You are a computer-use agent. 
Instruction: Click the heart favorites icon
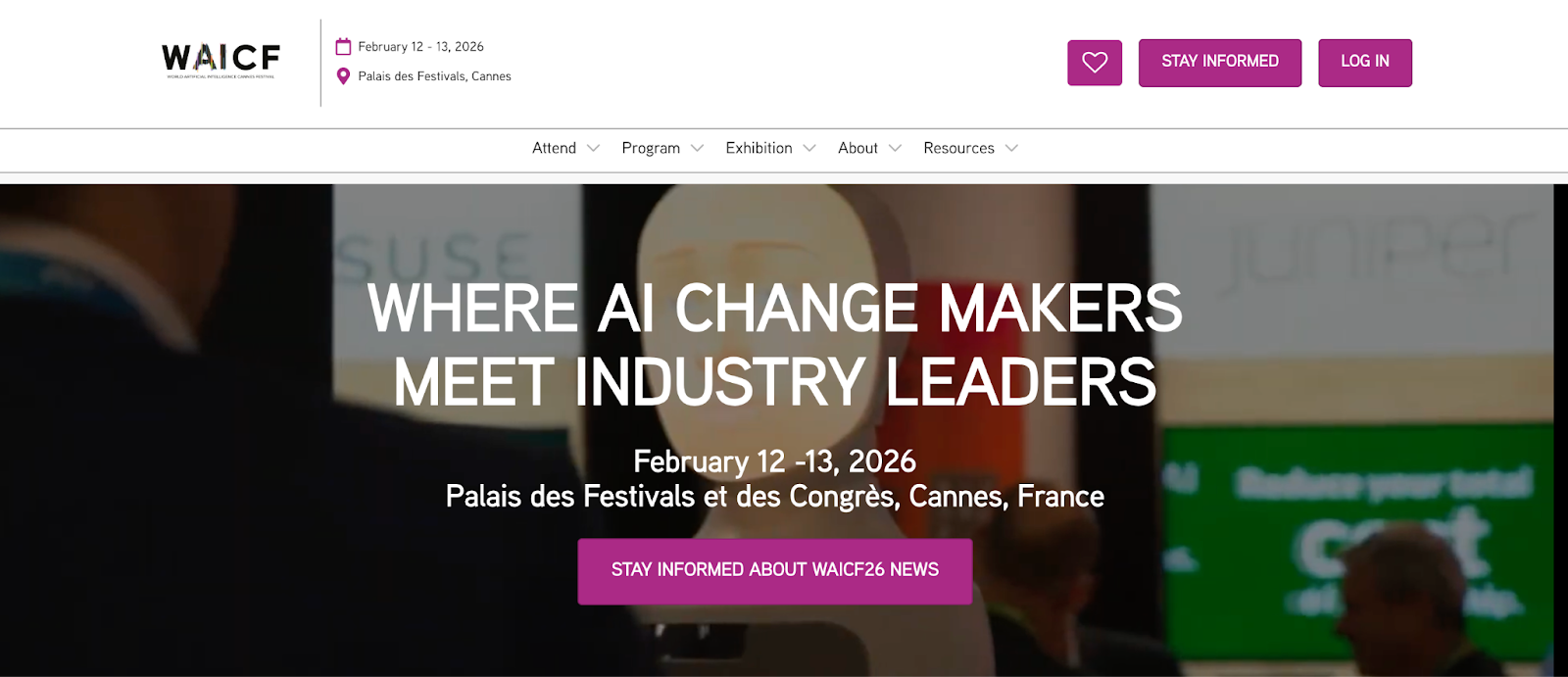coord(1095,62)
